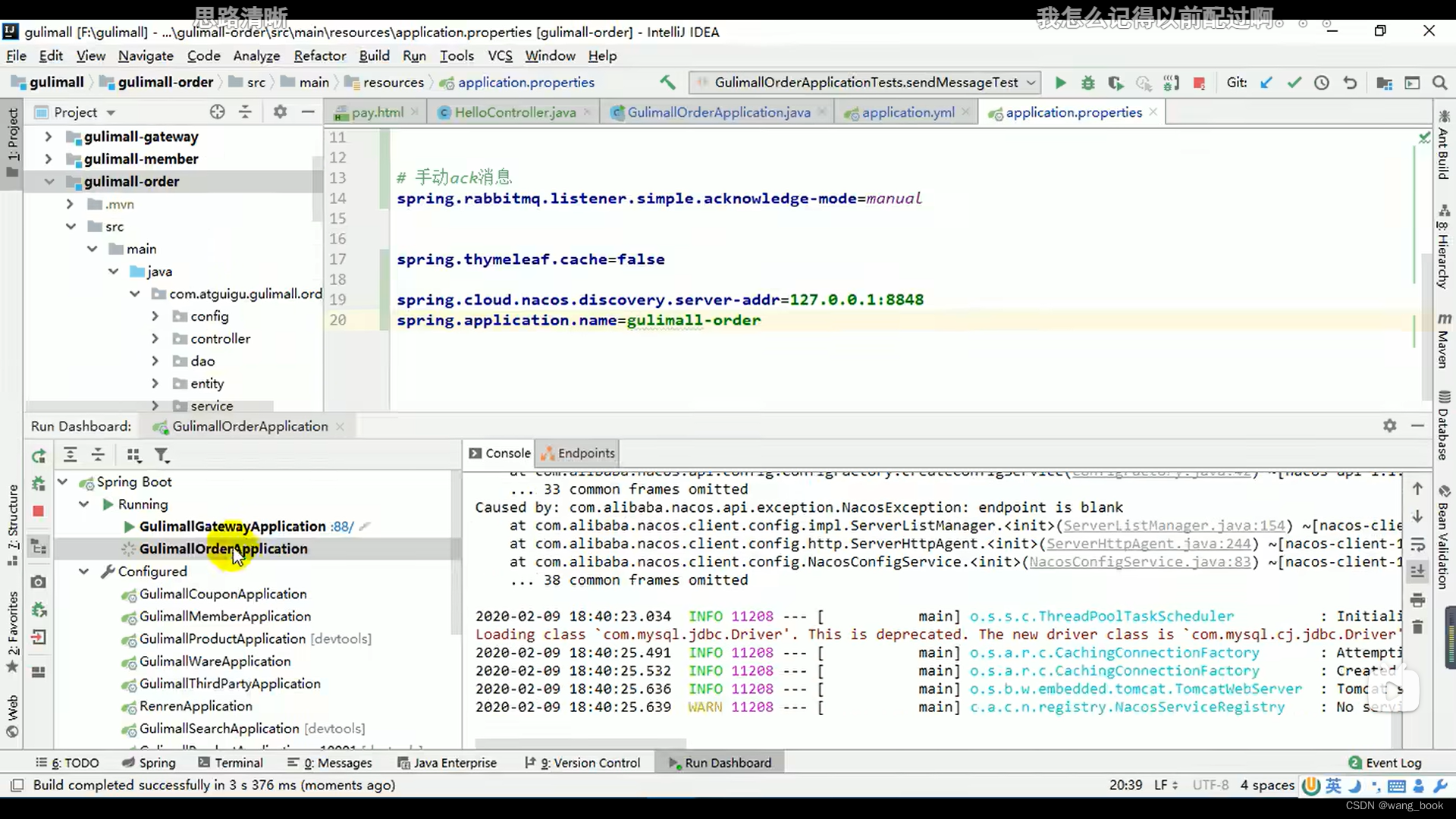Clear console with trash icon
This screenshot has height=819, width=1456.
(1417, 627)
